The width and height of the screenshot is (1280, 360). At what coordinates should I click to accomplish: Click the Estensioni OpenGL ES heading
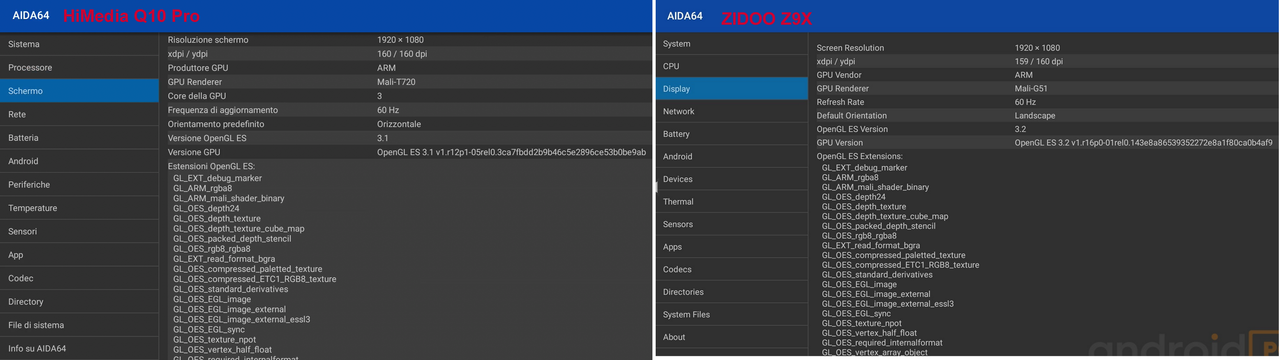[x=212, y=165]
